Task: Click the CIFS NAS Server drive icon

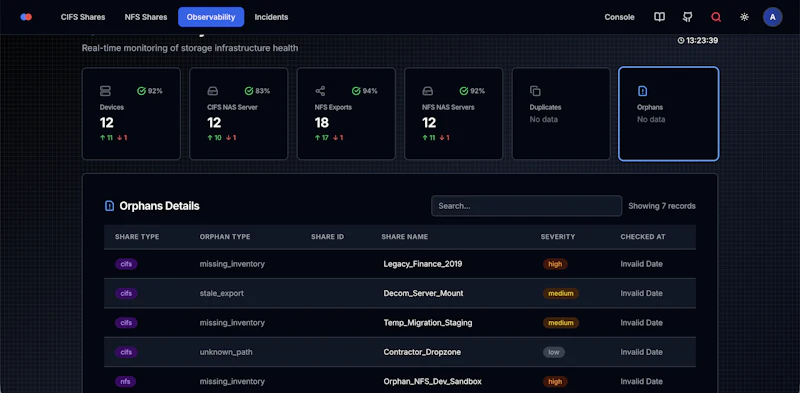Action: tap(213, 91)
